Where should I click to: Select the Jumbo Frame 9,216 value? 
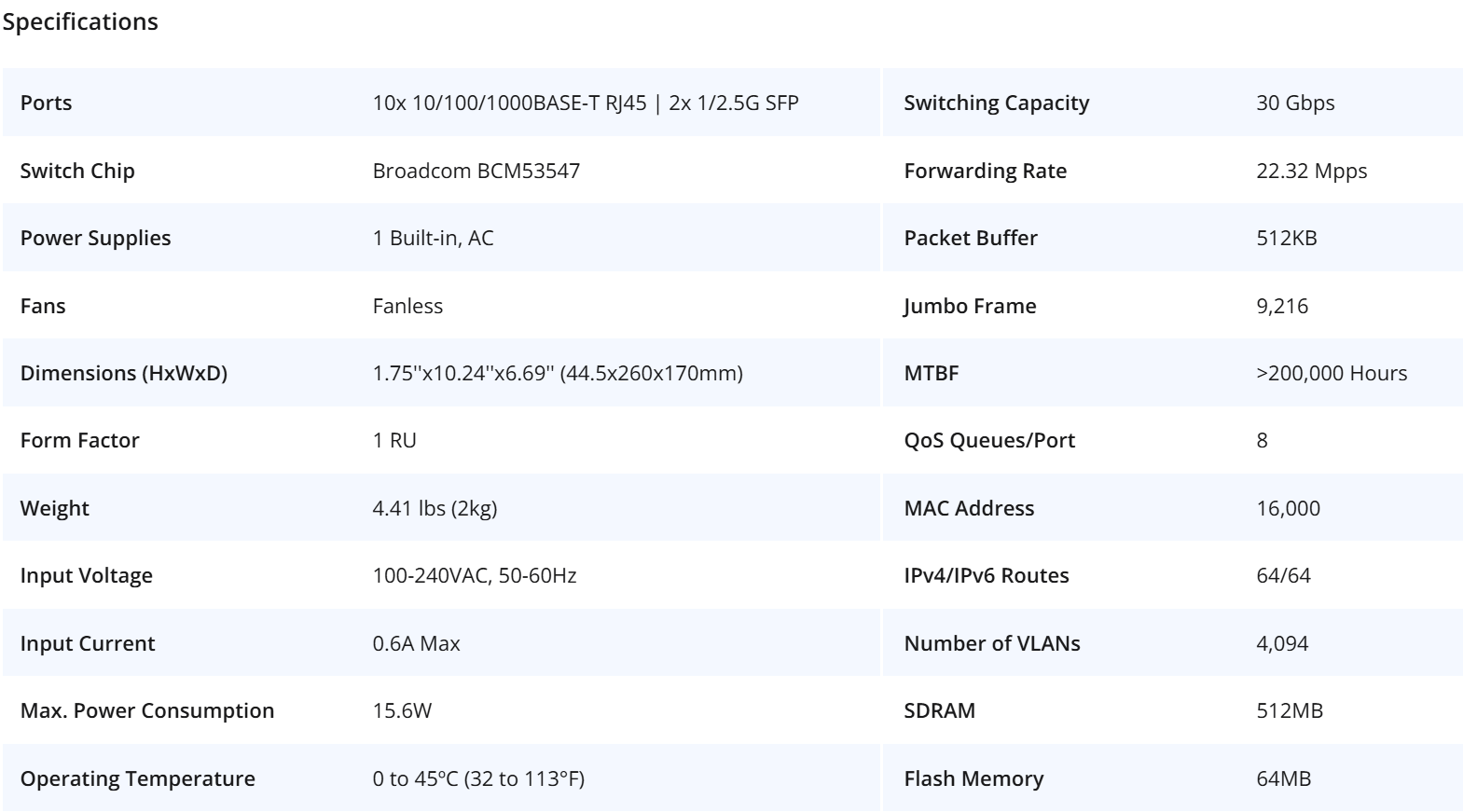click(1282, 306)
